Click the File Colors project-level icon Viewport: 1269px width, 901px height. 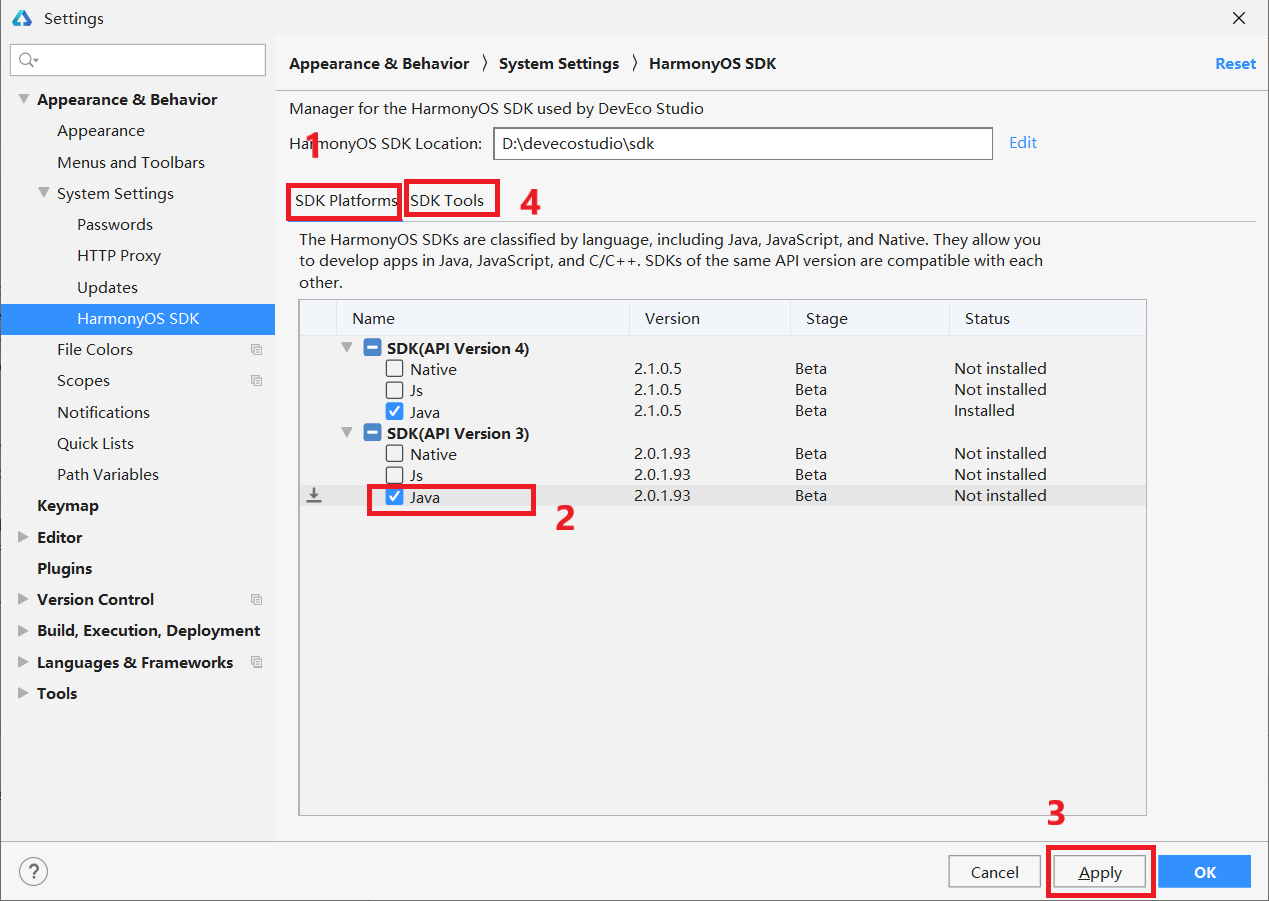257,350
